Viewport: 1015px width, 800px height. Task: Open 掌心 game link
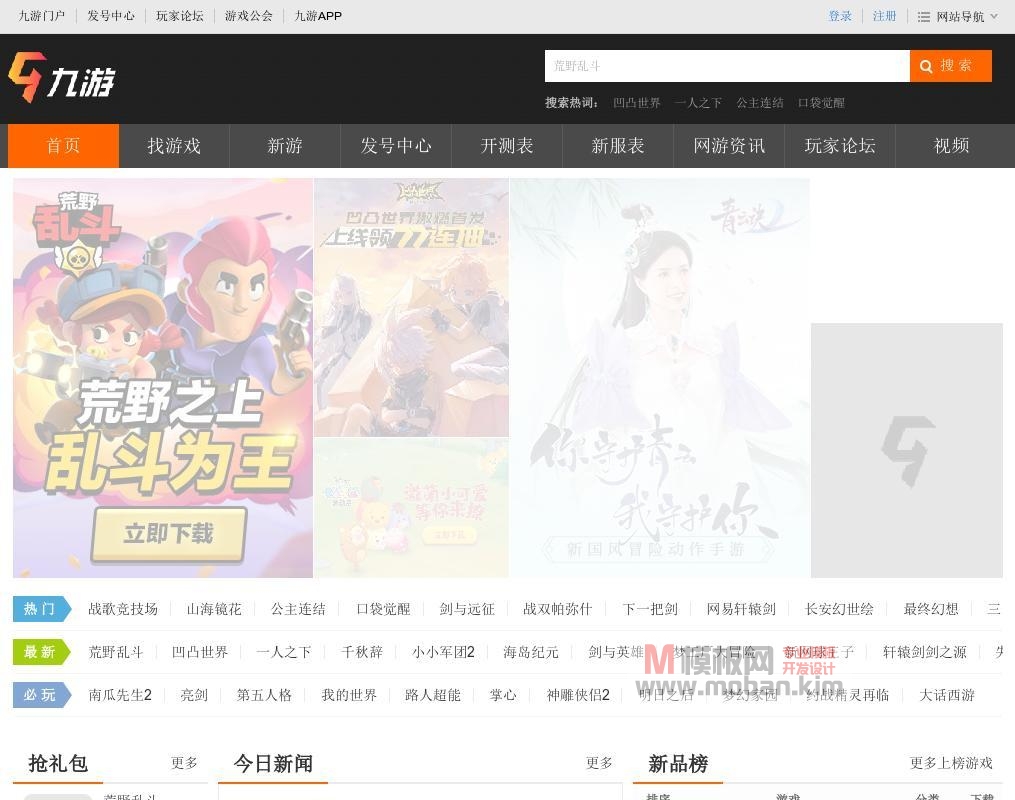pyautogui.click(x=503, y=695)
